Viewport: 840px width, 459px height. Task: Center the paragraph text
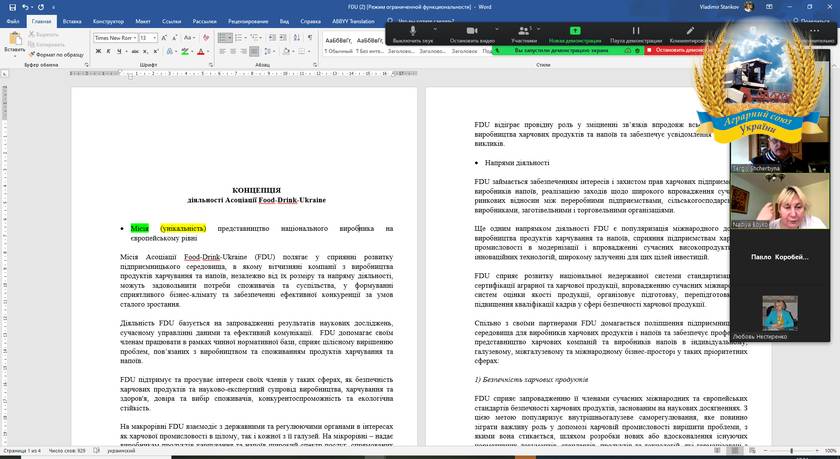click(x=233, y=51)
